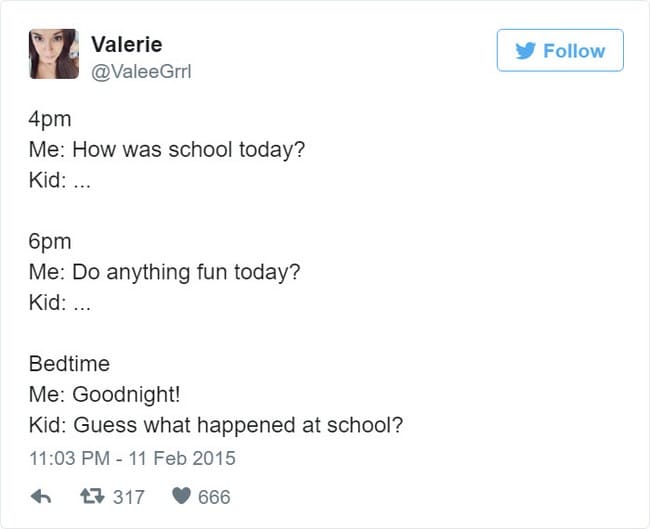Open Valerie's profile picture
650x529 pixels.
53,54
